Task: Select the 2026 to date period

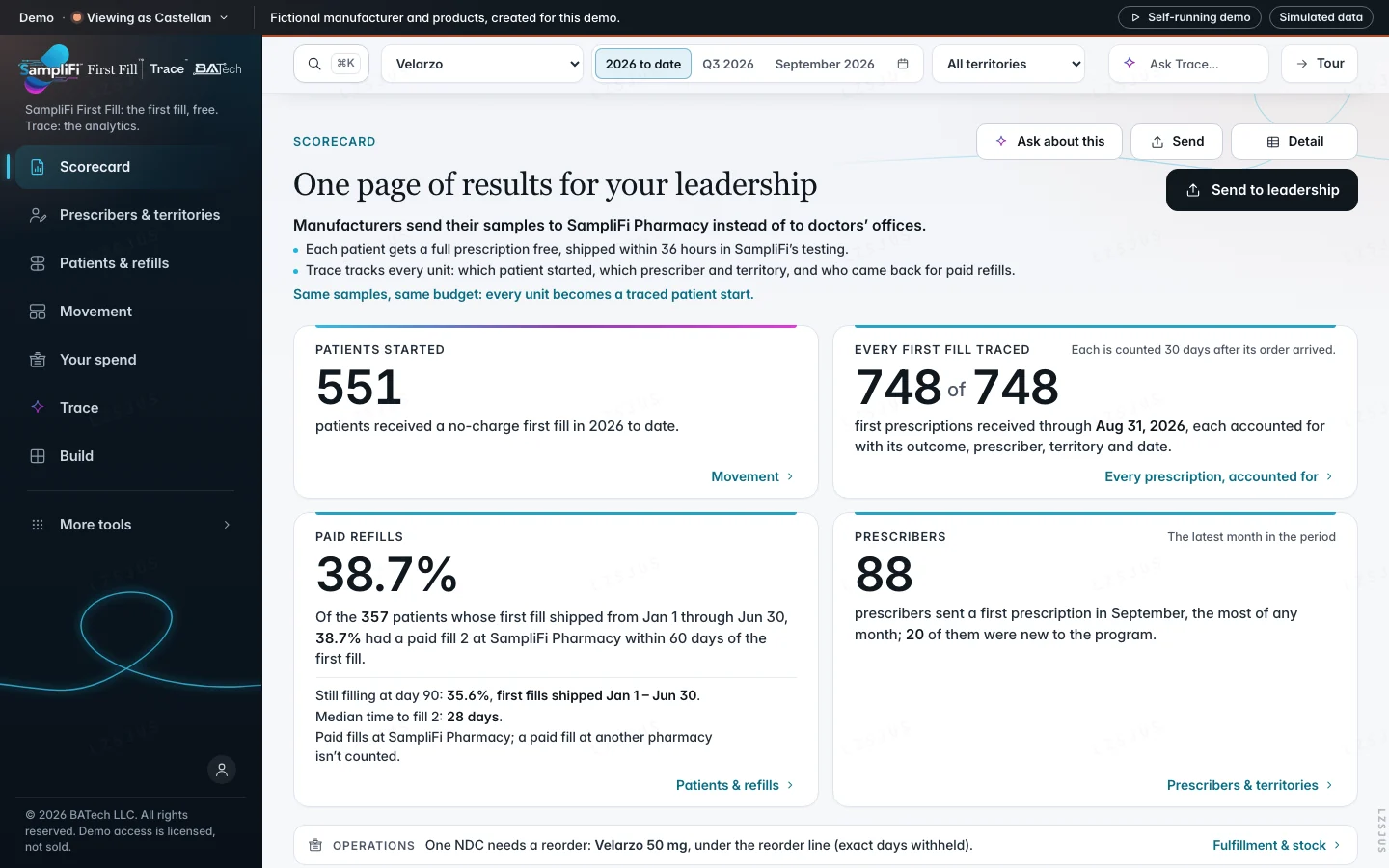Action: point(643,64)
